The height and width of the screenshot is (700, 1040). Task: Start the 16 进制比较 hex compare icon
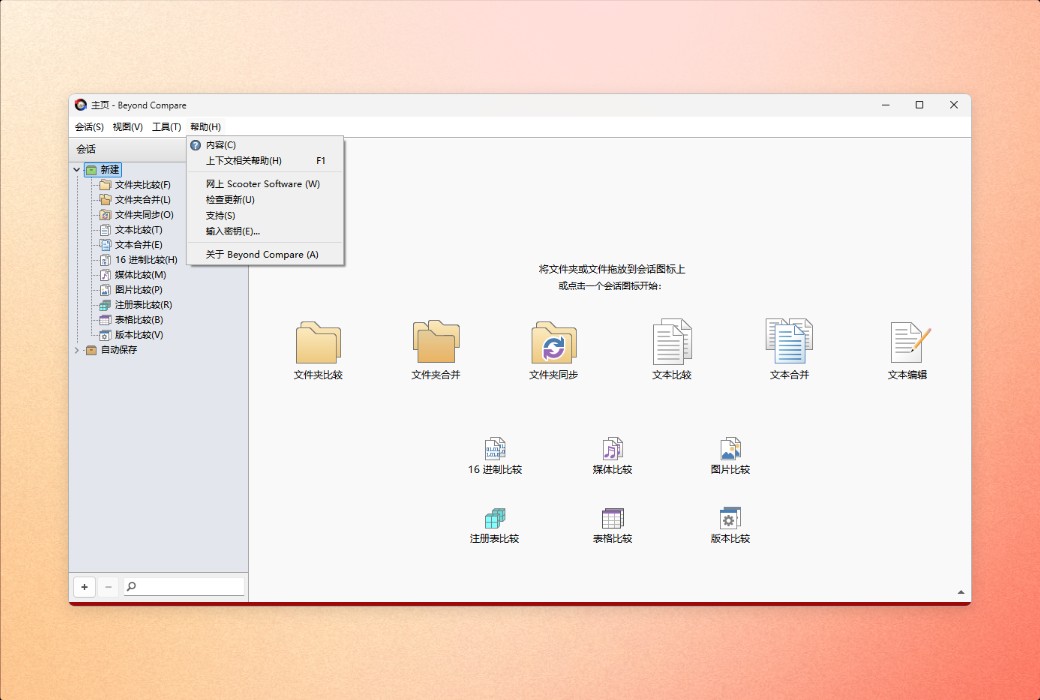(x=495, y=449)
